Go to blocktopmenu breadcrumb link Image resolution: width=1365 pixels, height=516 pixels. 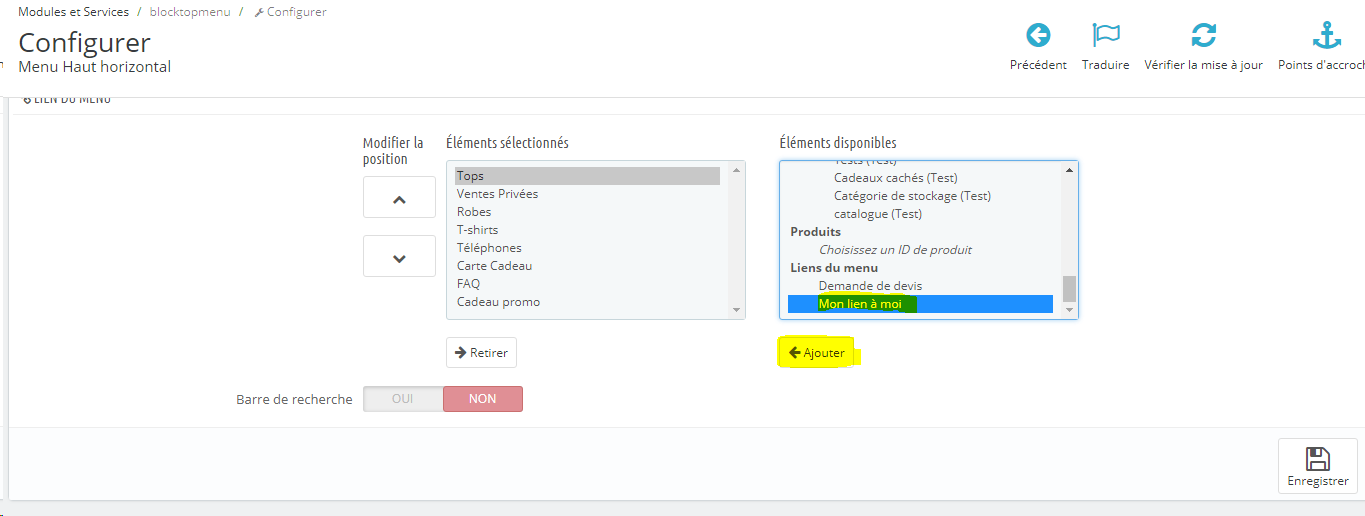pyautogui.click(x=190, y=12)
